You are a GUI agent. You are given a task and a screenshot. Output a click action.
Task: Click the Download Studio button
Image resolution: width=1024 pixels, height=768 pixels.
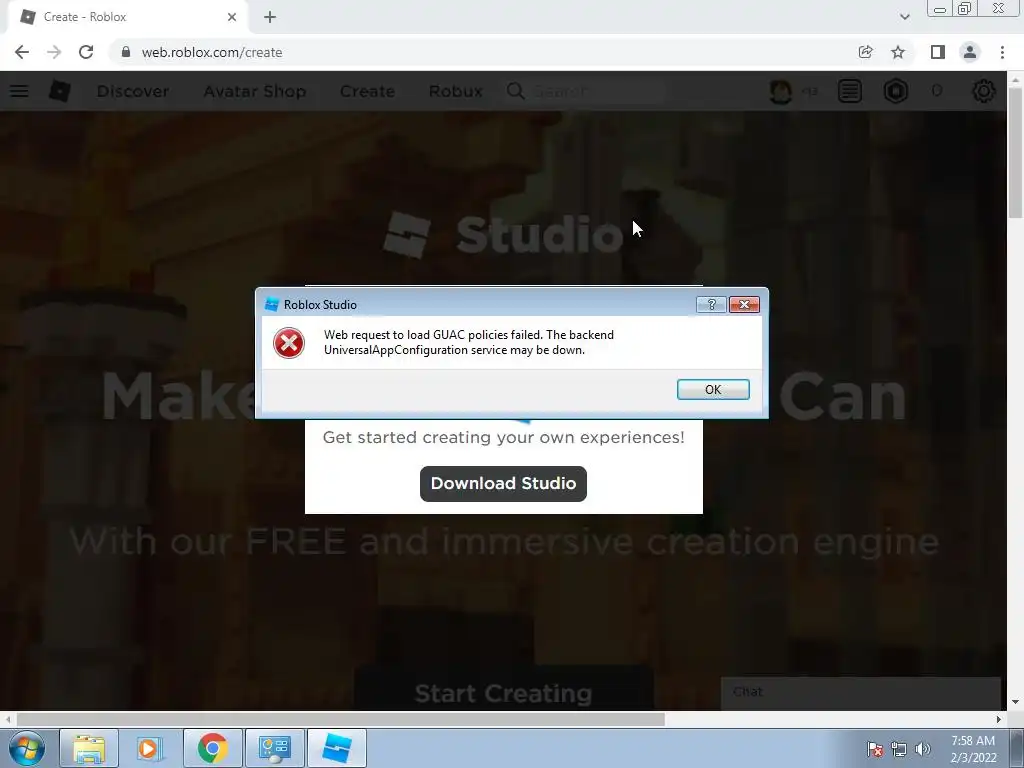[503, 483]
